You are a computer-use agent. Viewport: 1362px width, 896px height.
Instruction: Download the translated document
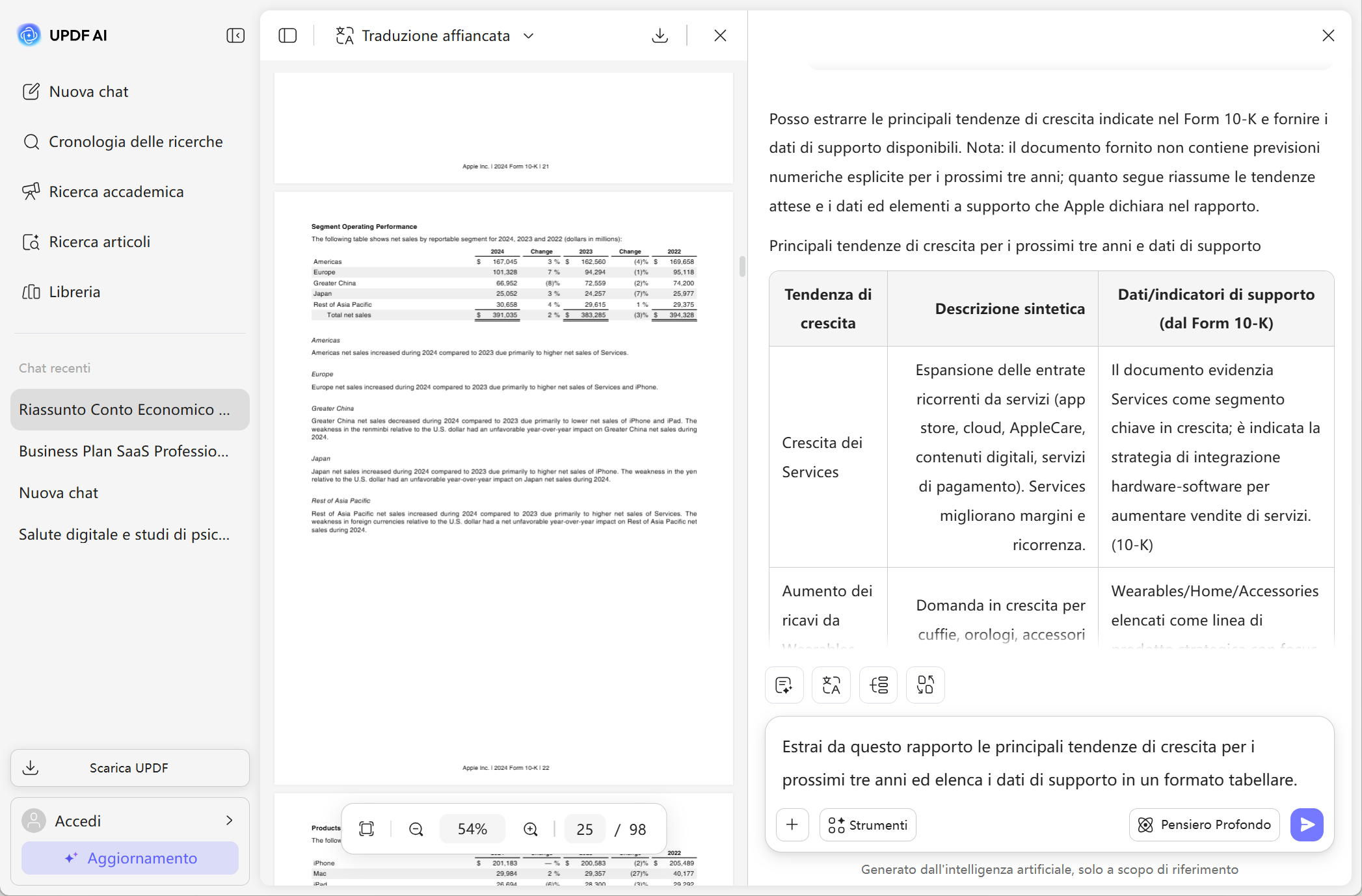[660, 35]
